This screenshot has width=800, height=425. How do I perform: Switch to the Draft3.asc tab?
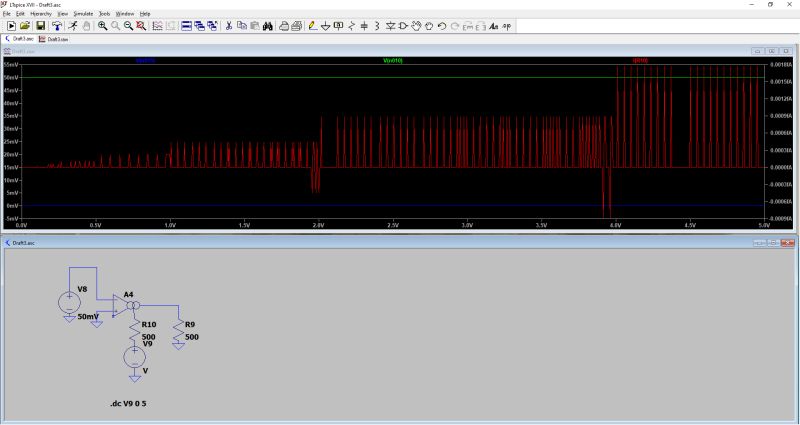coord(19,39)
